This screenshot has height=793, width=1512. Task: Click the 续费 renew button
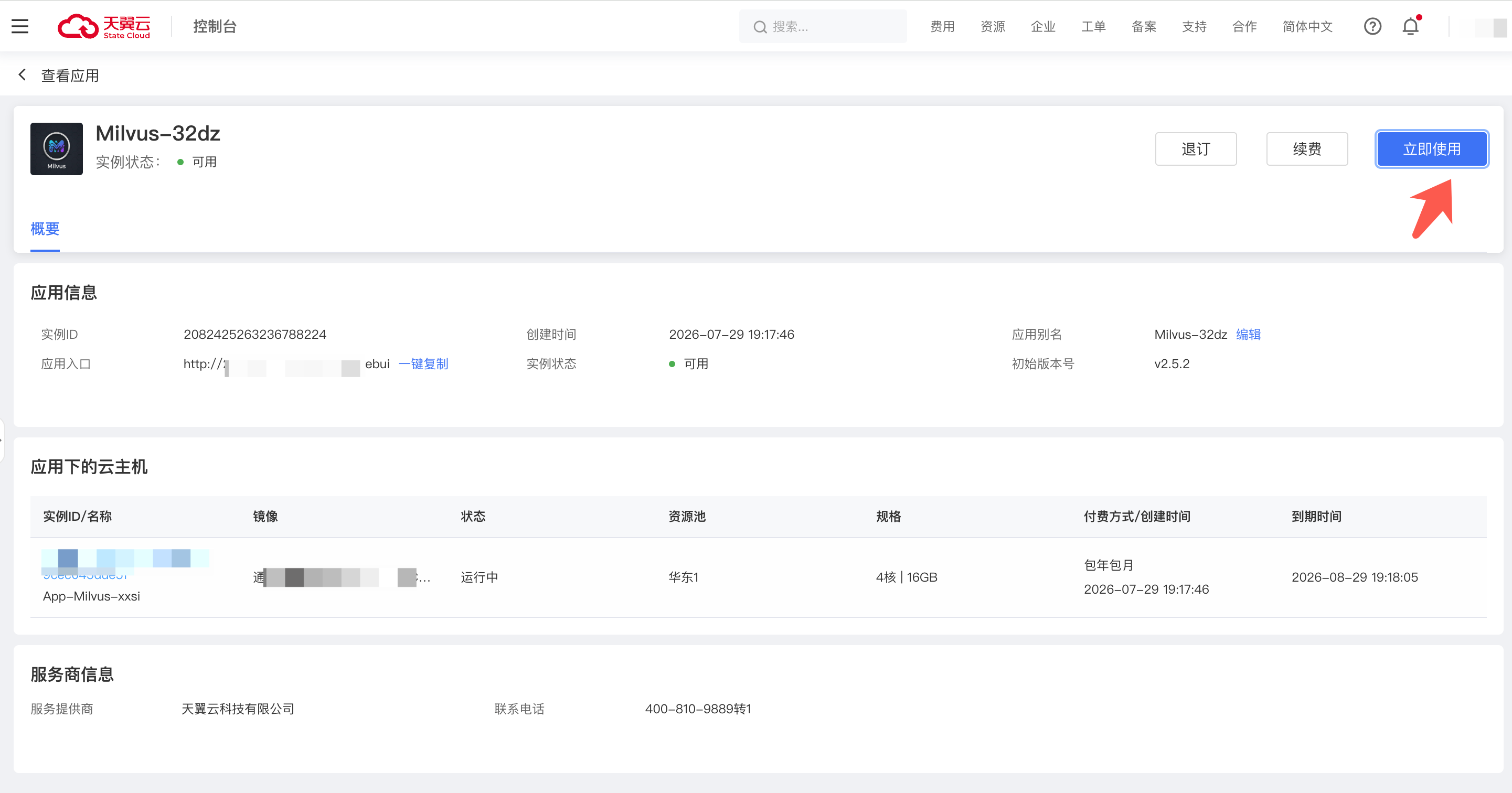pos(1307,149)
